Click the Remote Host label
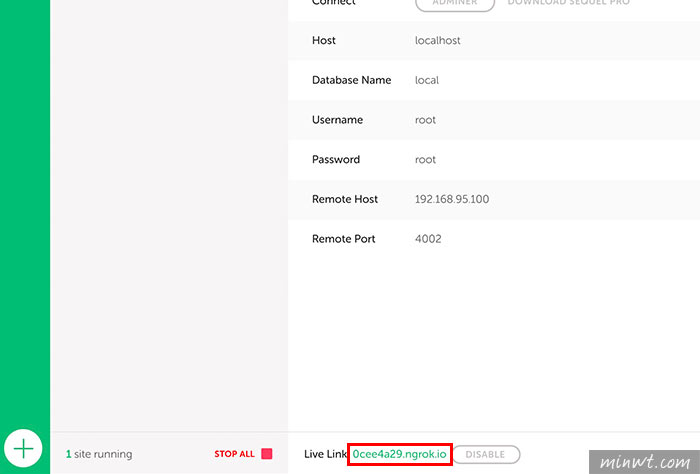Viewport: 700px width, 474px height. pos(345,199)
